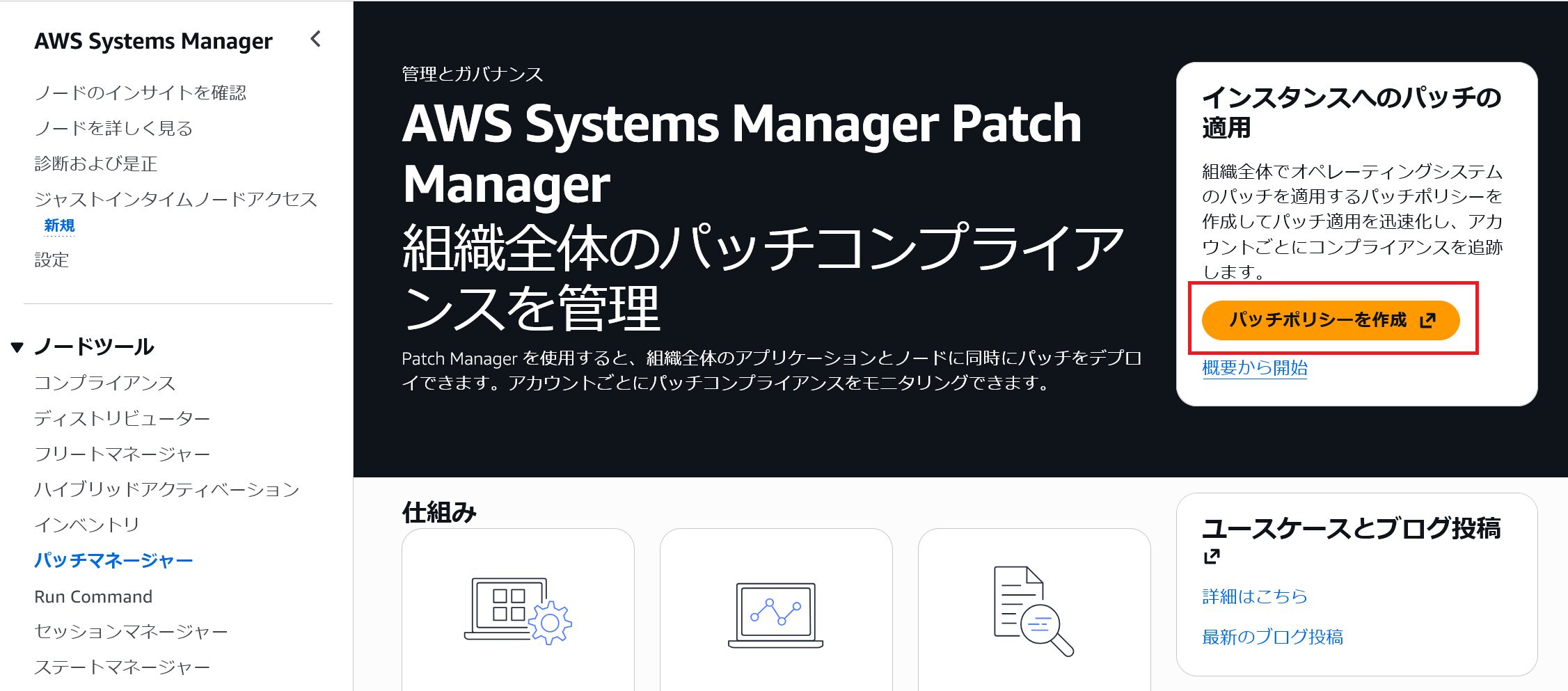This screenshot has width=1568, height=691.
Task: Click external link icon under ユースケースとブログ投稿
Action: click(x=1212, y=556)
